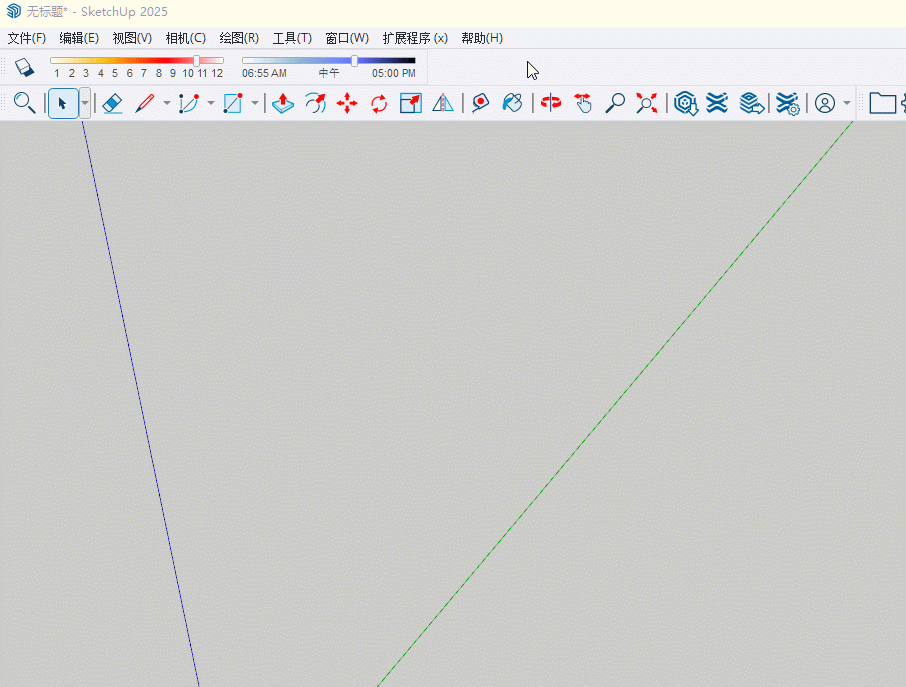Image resolution: width=906 pixels, height=687 pixels.
Task: Open the 帮助(H) menu
Action: tap(482, 38)
